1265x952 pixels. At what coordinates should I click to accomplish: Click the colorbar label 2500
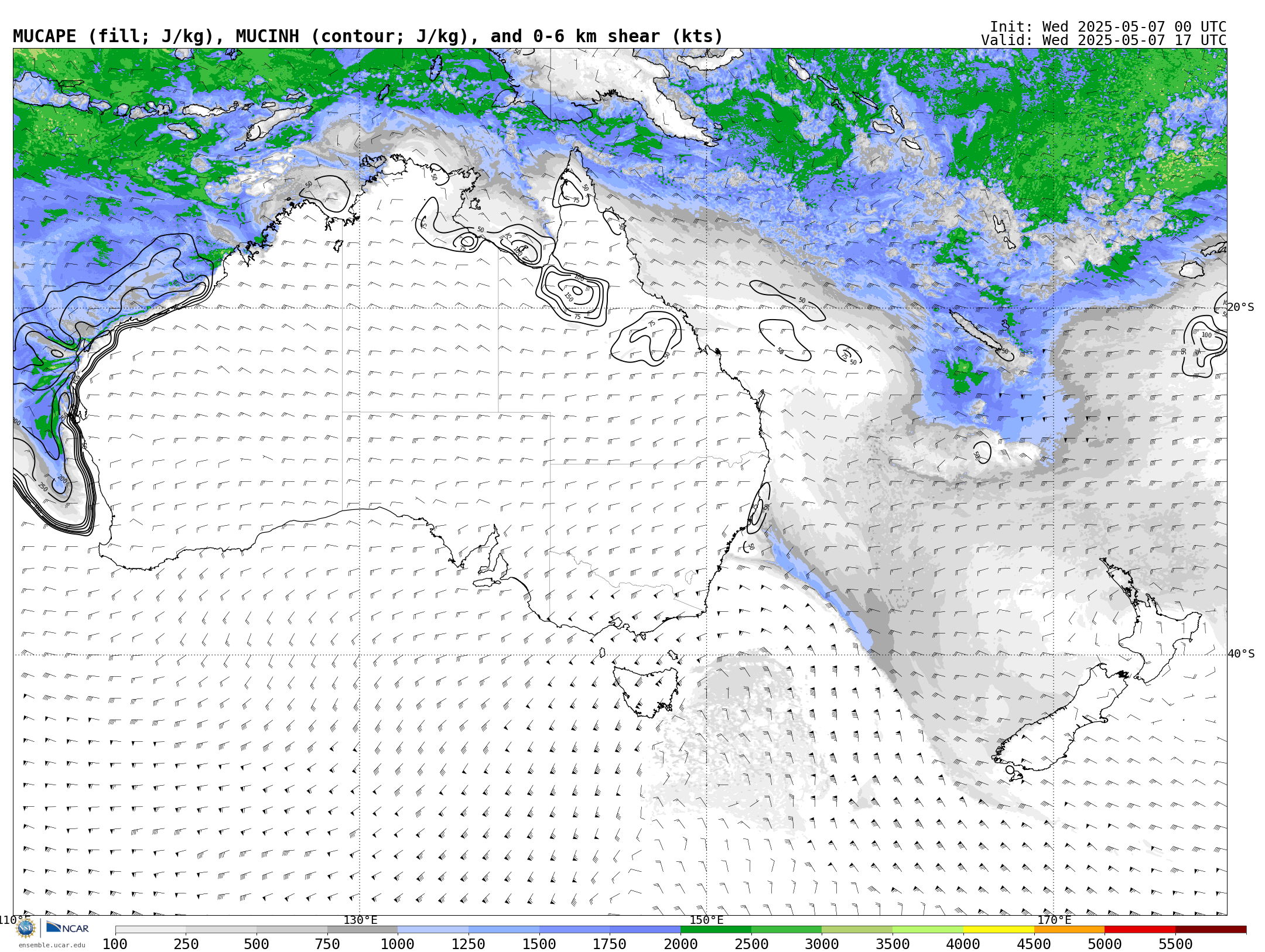[751, 944]
